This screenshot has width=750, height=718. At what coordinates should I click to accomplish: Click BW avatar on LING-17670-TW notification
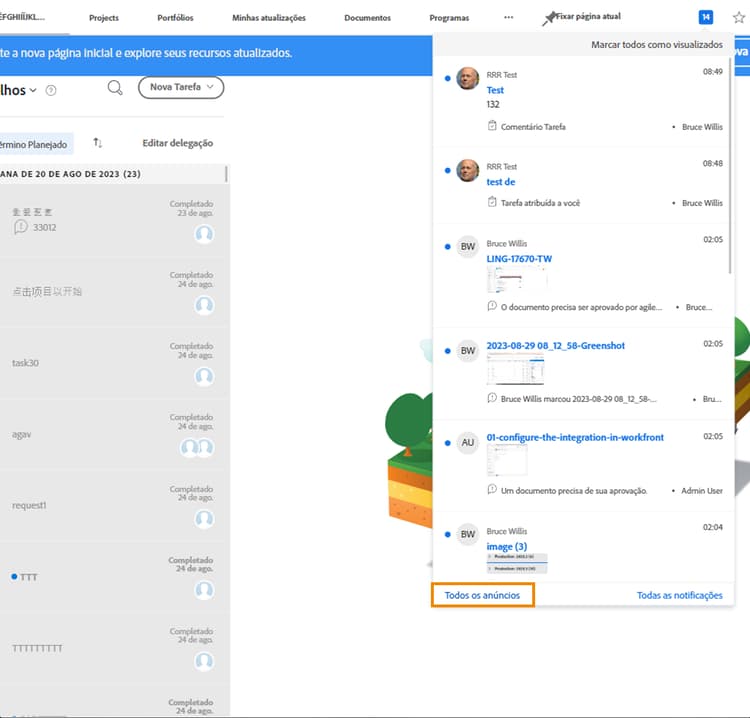pyautogui.click(x=467, y=247)
